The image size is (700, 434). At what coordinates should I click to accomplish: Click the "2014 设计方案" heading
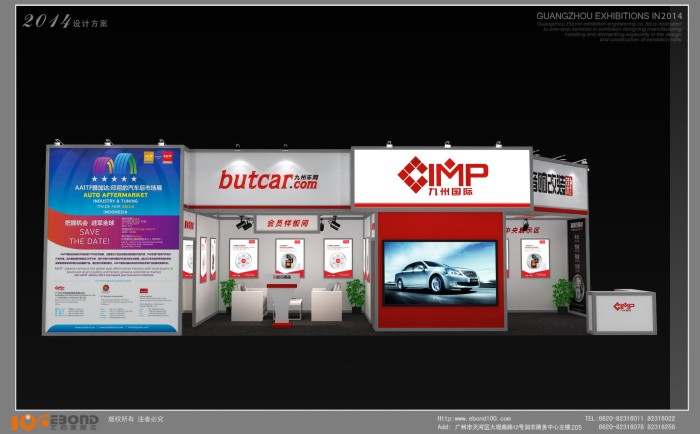coord(65,21)
